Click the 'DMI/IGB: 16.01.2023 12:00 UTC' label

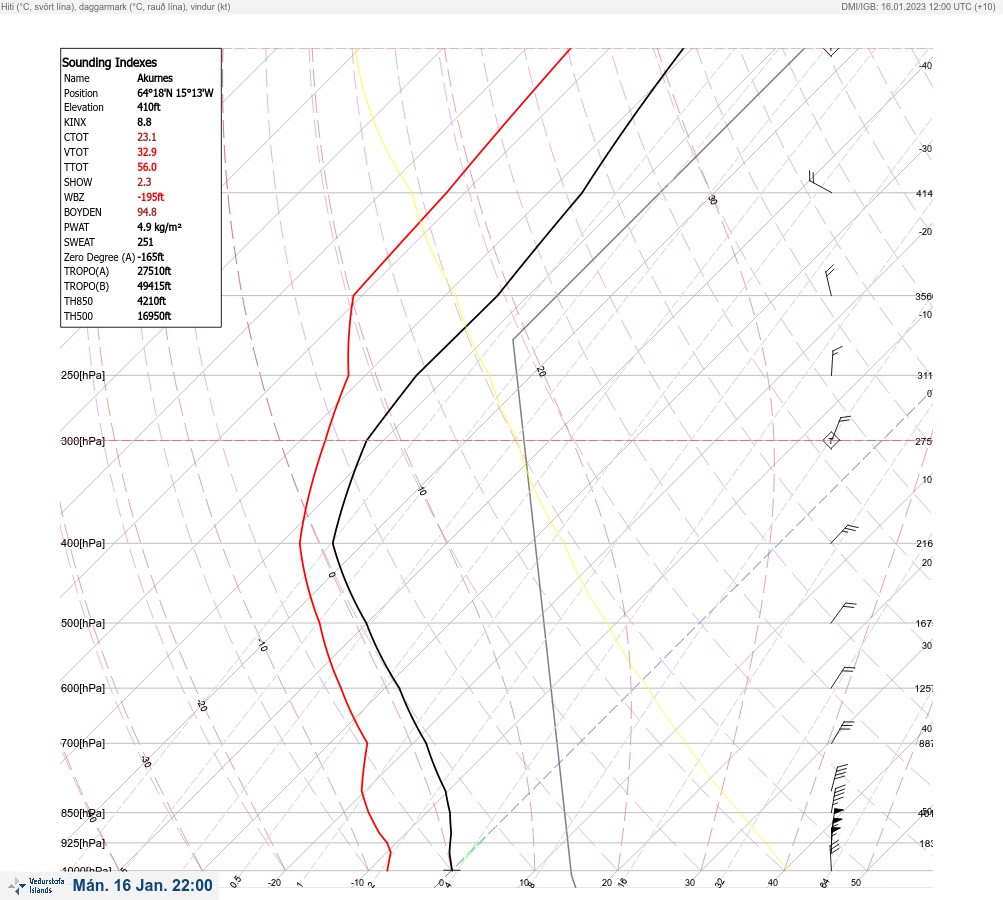[919, 7]
